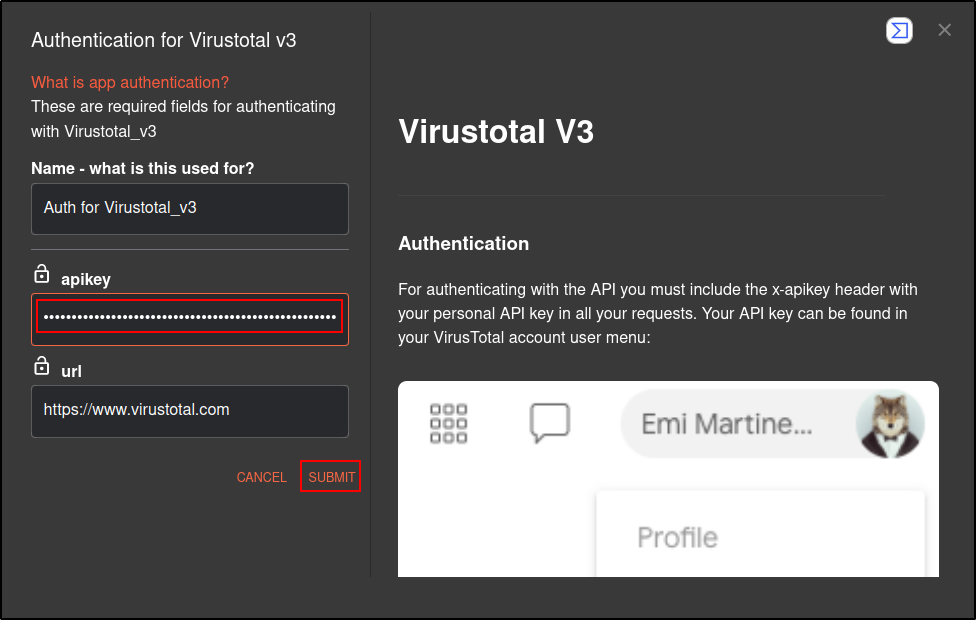Click the apps grid icon in VirusTotal image
This screenshot has width=976, height=620.
(448, 423)
